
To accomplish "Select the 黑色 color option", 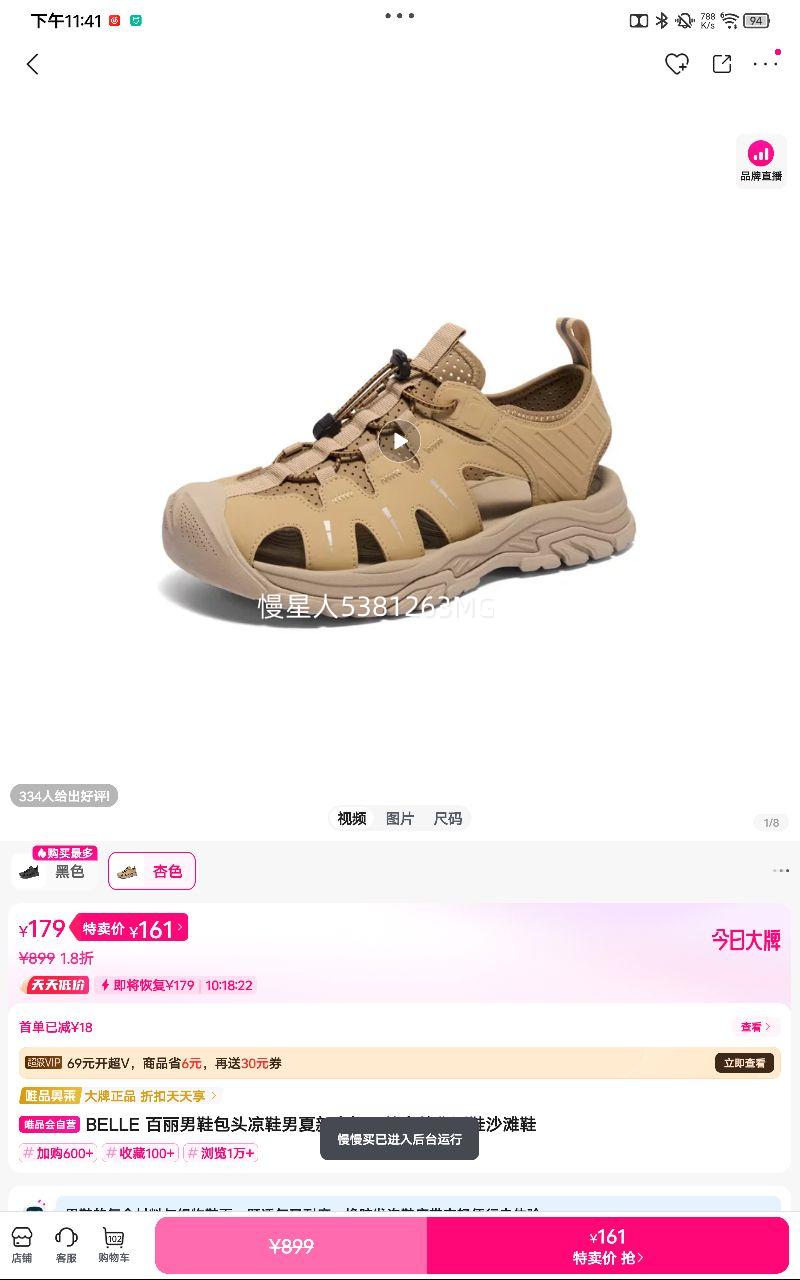I will [52, 871].
